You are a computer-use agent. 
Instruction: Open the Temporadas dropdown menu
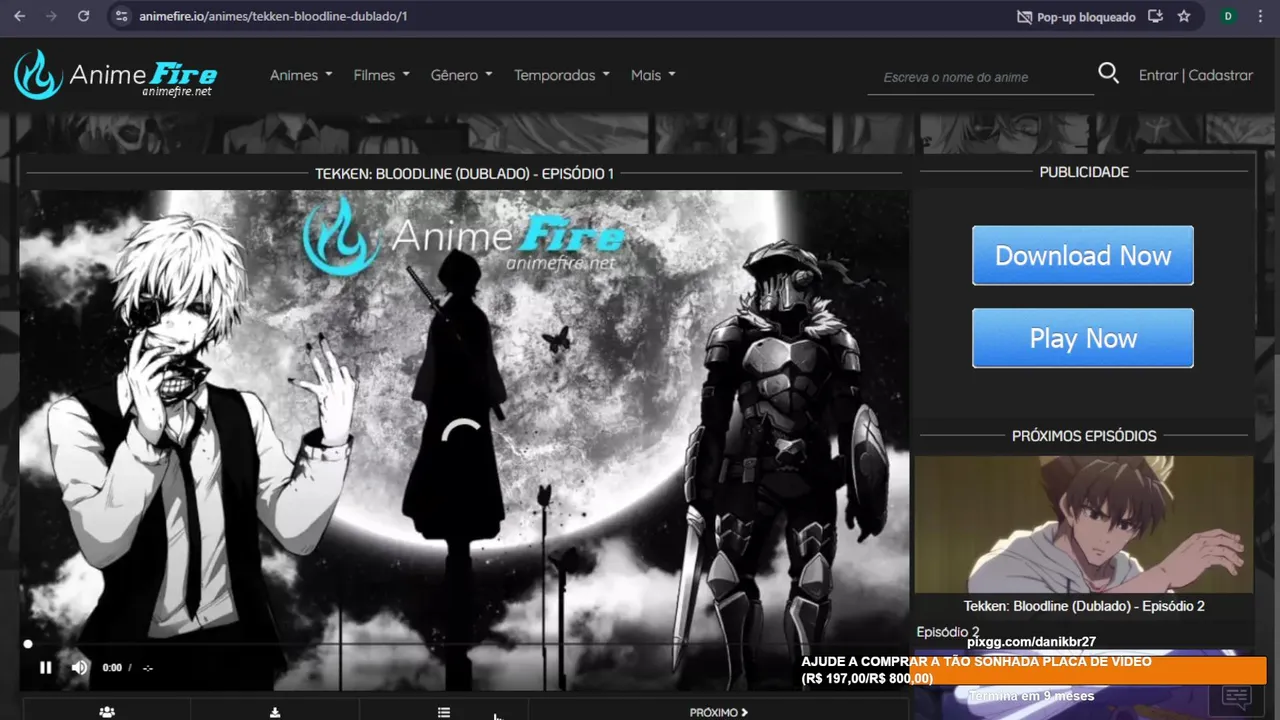561,75
